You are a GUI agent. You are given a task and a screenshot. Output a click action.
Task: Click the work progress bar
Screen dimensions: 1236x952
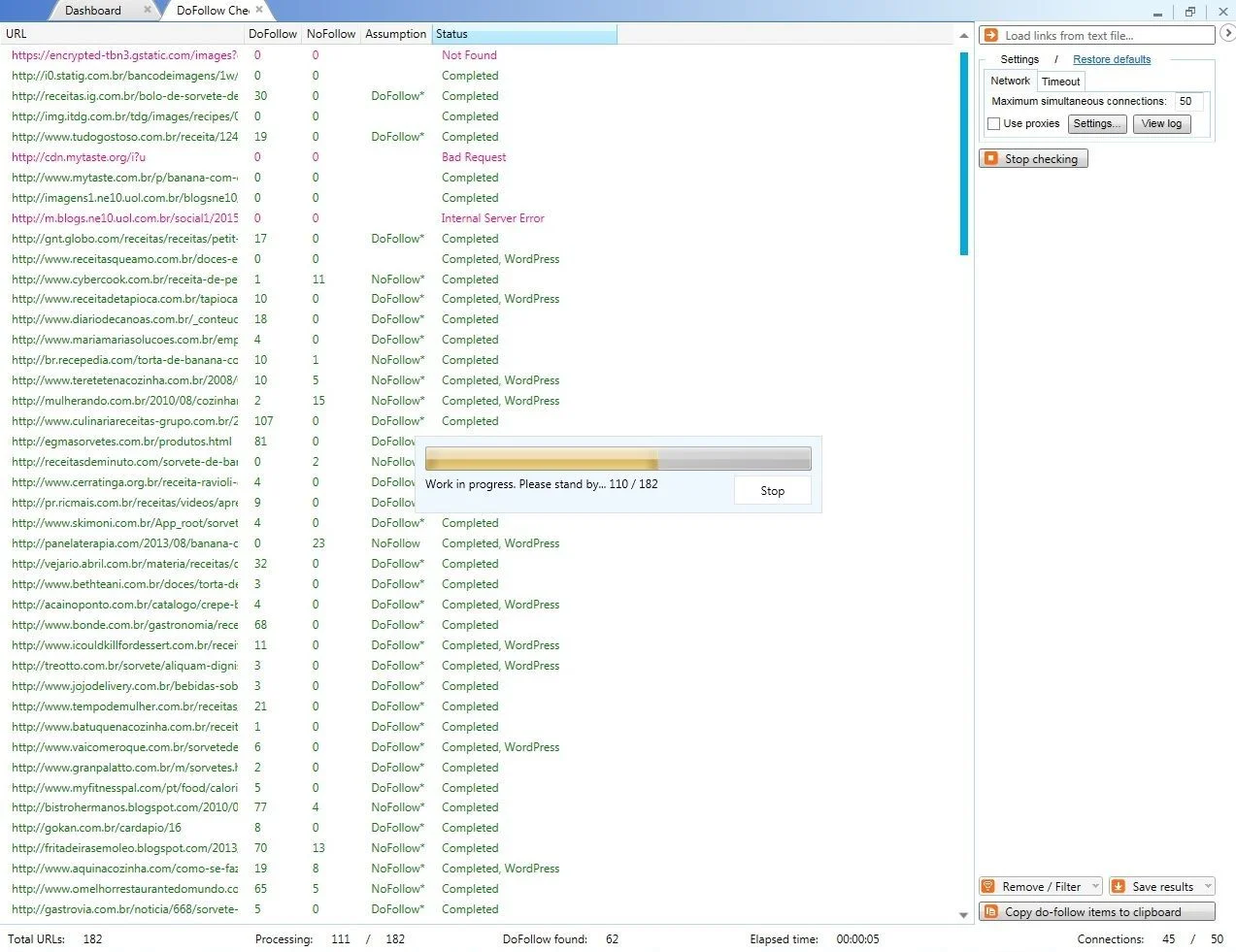point(618,458)
